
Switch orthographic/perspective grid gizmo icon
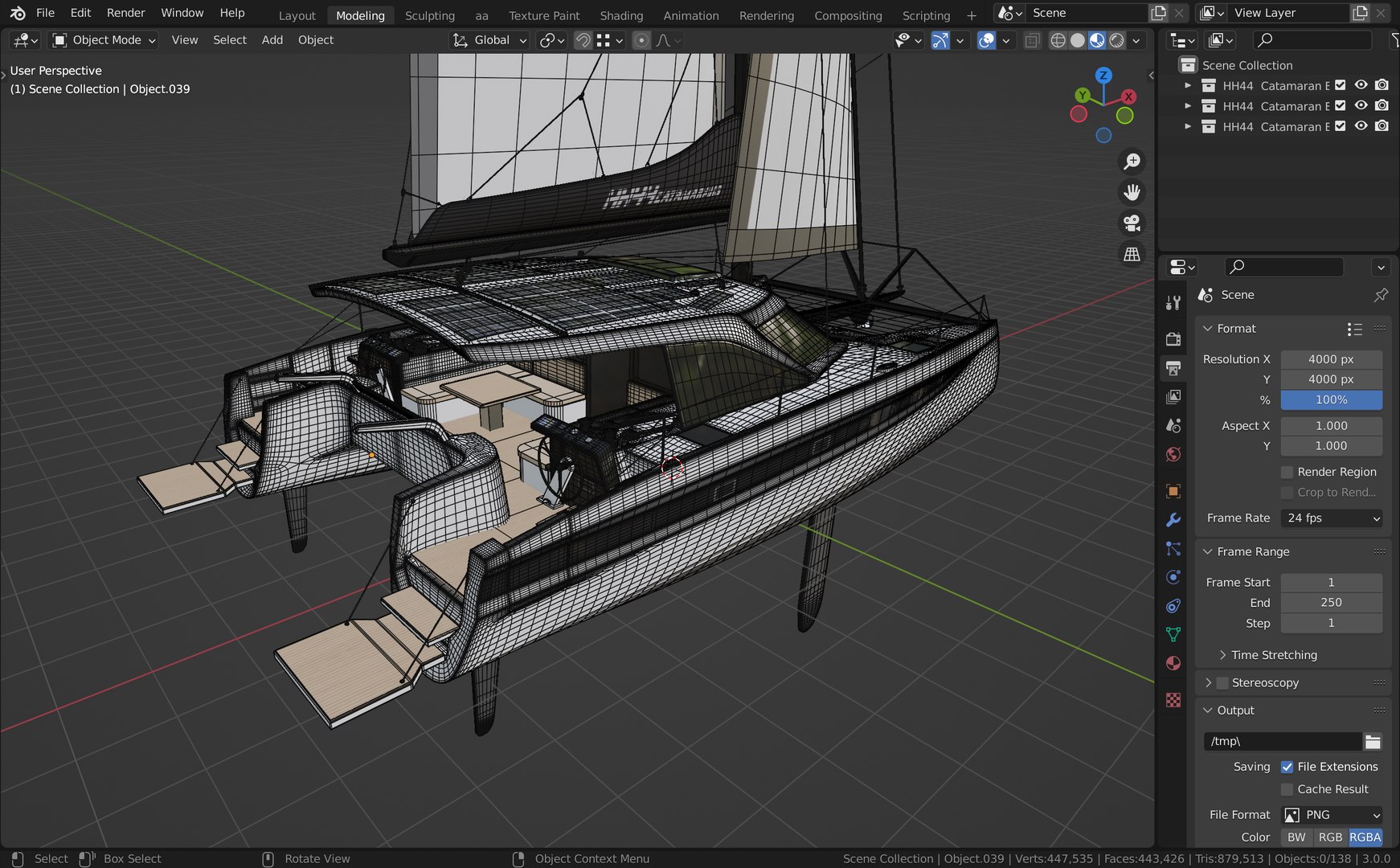1132,254
